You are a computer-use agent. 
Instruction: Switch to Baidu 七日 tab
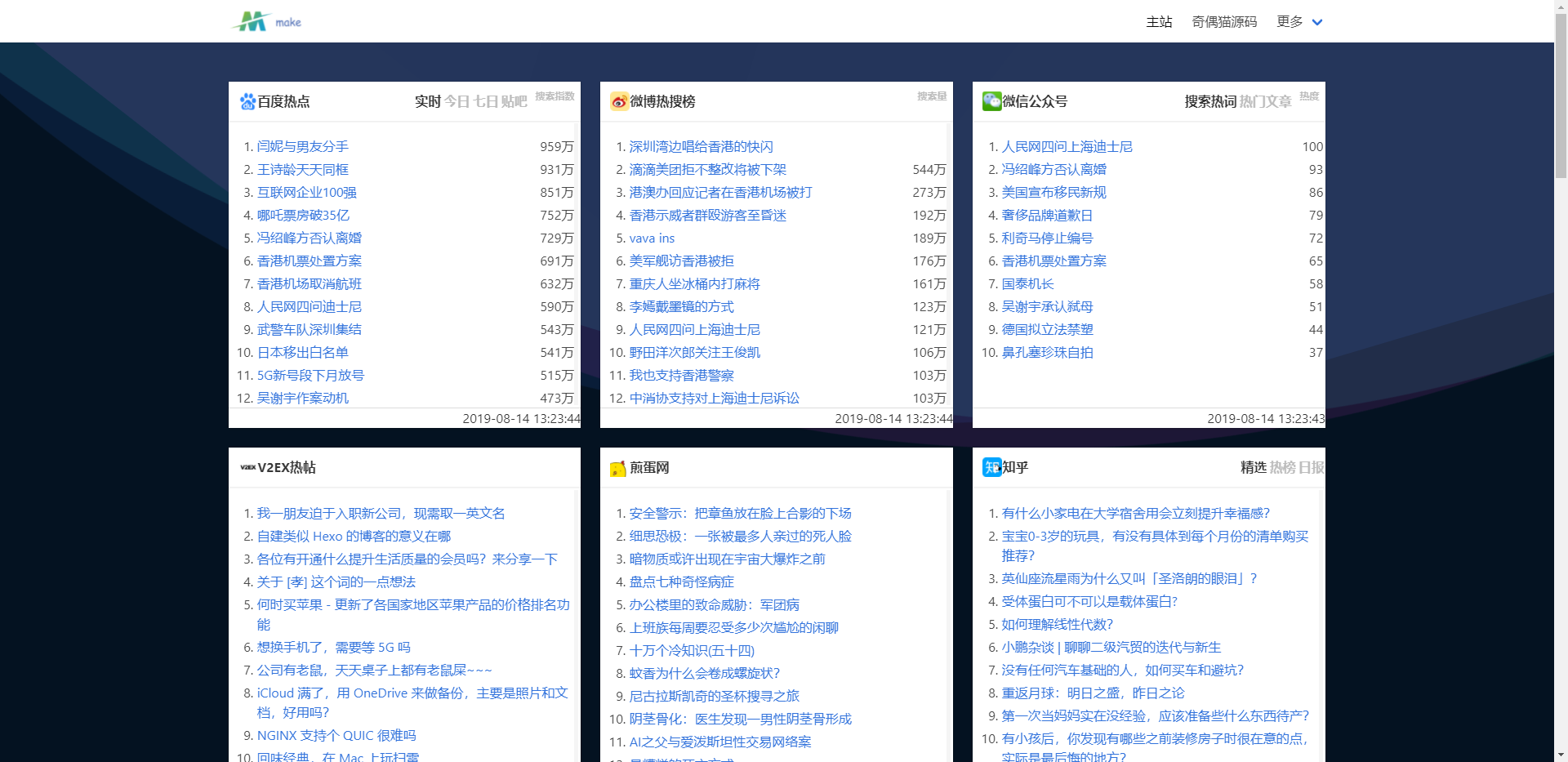[x=486, y=101]
